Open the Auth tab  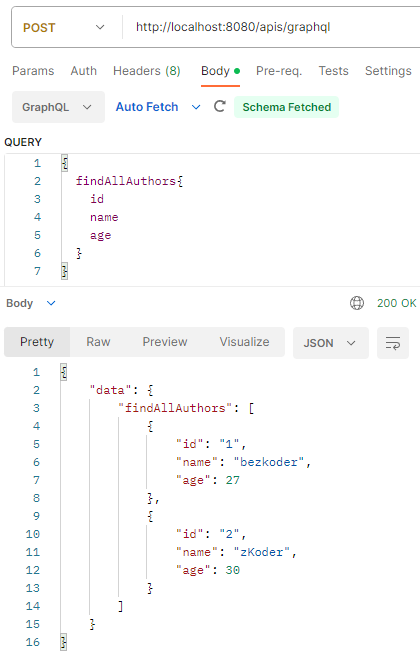(x=84, y=71)
